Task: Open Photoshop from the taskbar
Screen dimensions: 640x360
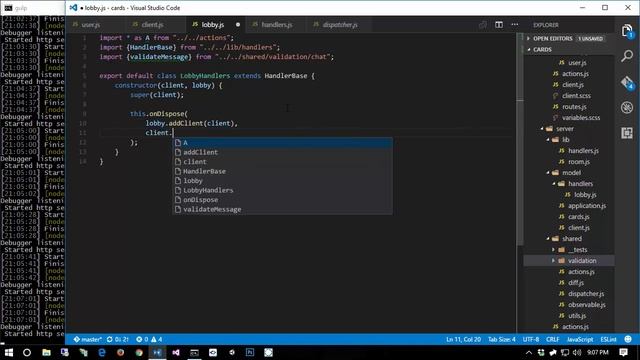Action: click(x=250, y=353)
